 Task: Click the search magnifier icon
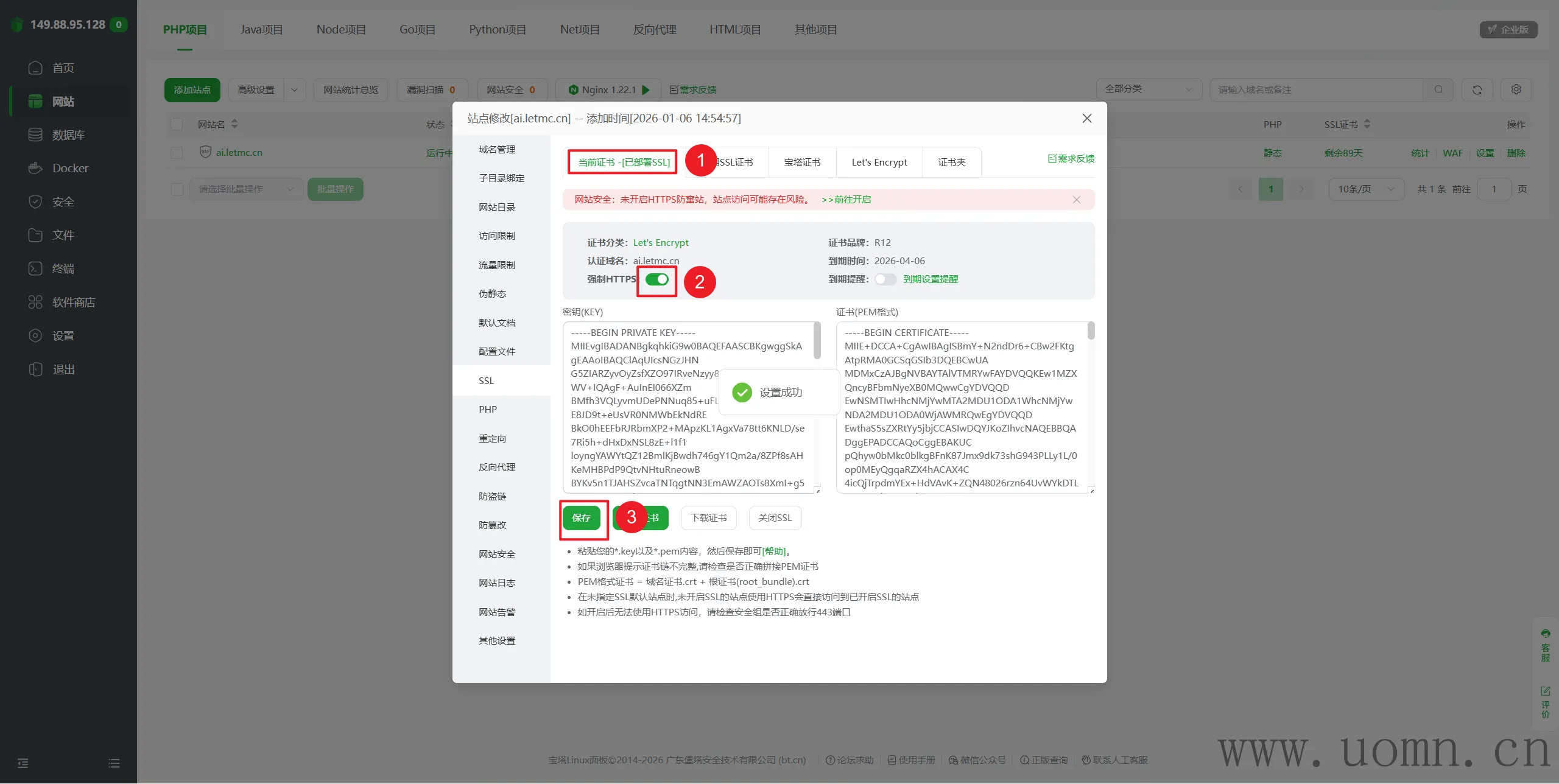[x=1438, y=89]
